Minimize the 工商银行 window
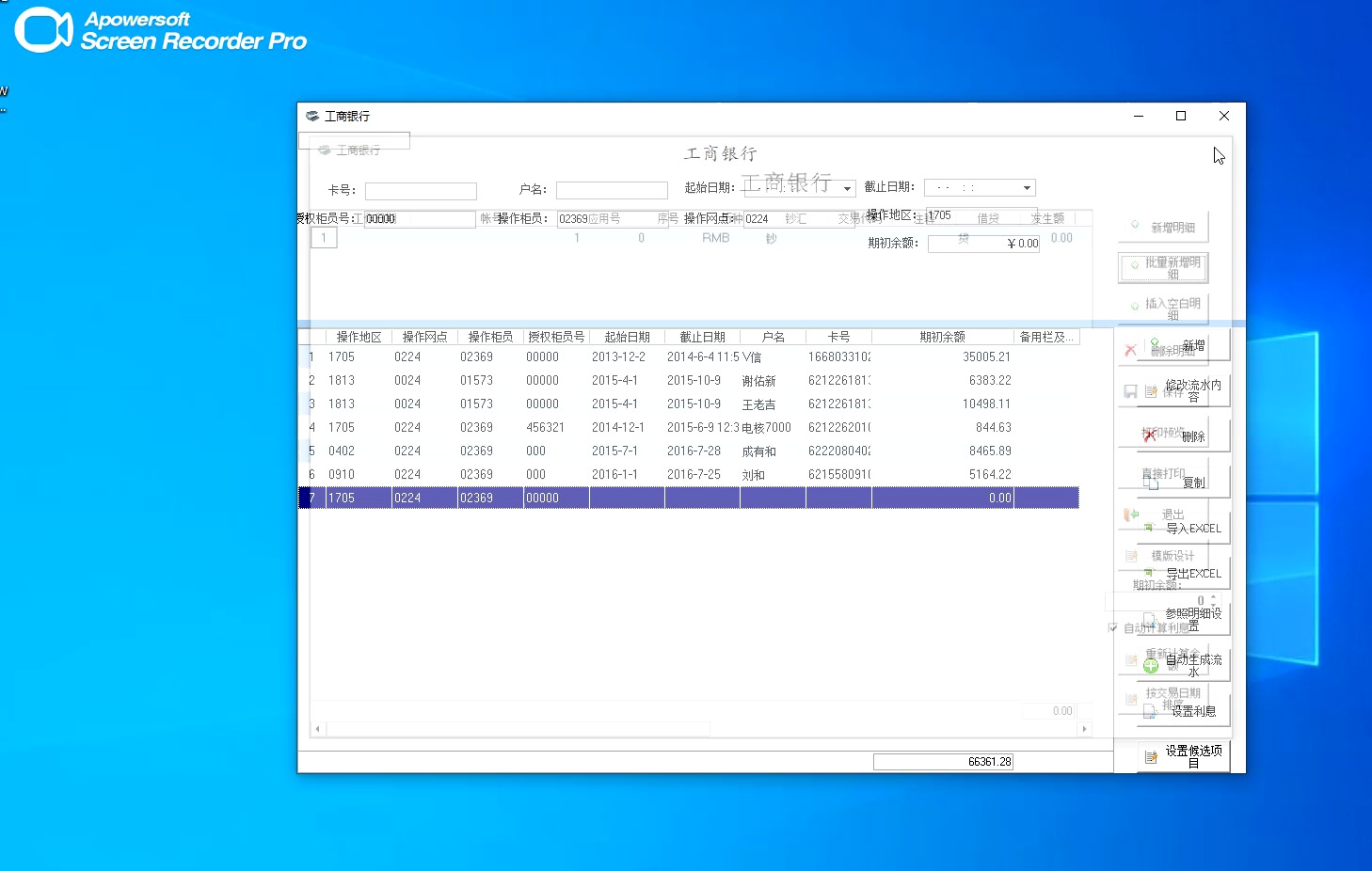Image resolution: width=1372 pixels, height=871 pixels. (1139, 116)
